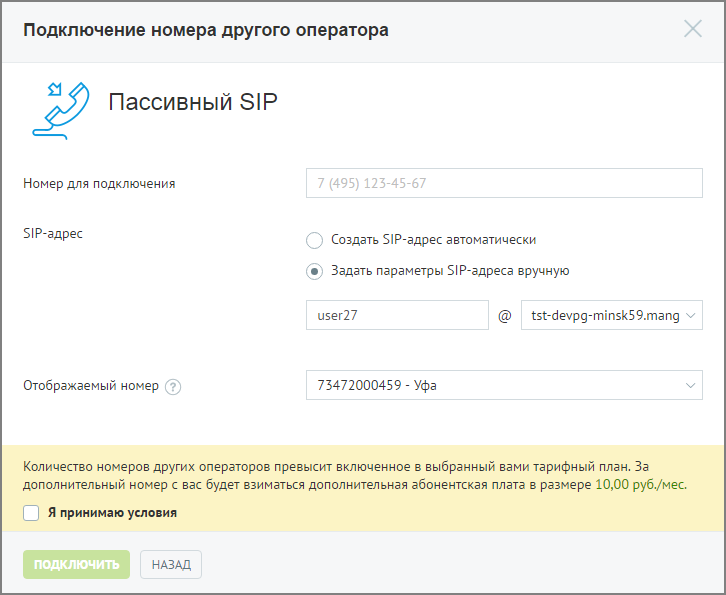Click the 10,00 руб./мес. price text

(641, 485)
